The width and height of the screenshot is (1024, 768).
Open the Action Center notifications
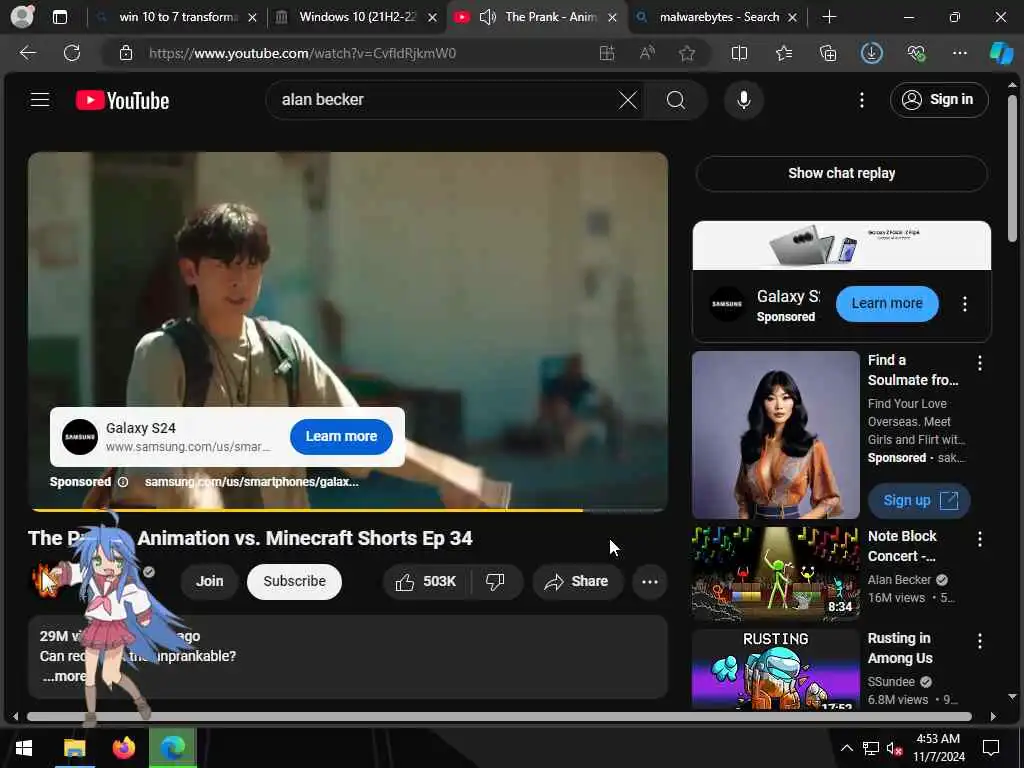tap(991, 748)
